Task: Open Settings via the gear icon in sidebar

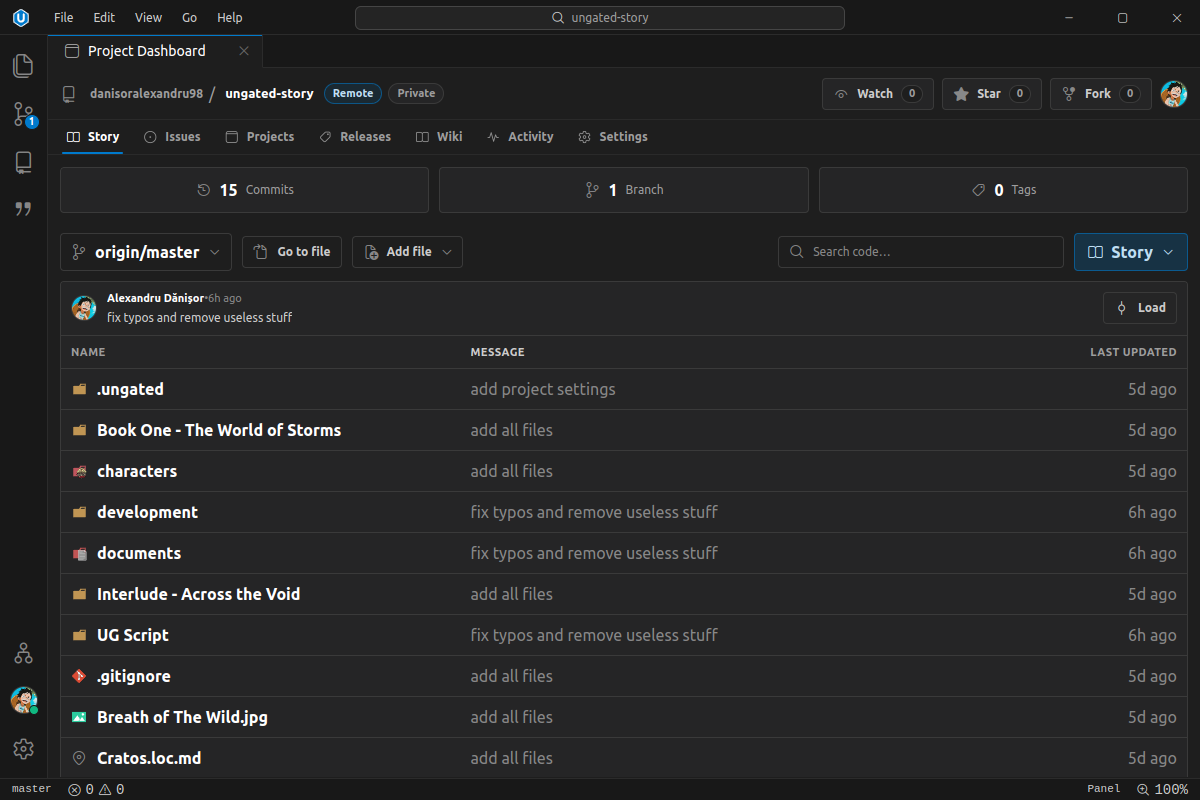Action: pyautogui.click(x=22, y=748)
